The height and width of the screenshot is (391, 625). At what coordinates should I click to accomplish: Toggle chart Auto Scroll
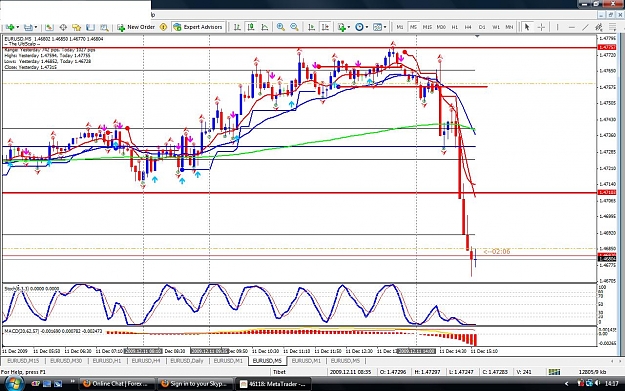pos(312,27)
